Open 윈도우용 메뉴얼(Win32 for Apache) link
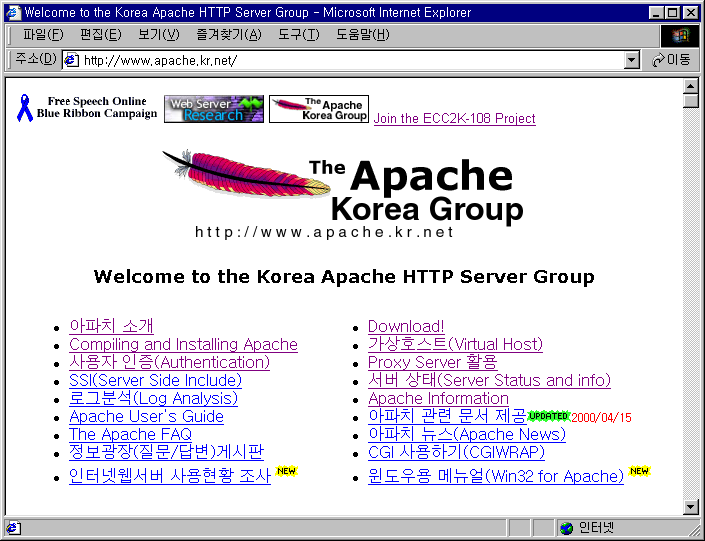Image resolution: width=705 pixels, height=541 pixels. [496, 476]
